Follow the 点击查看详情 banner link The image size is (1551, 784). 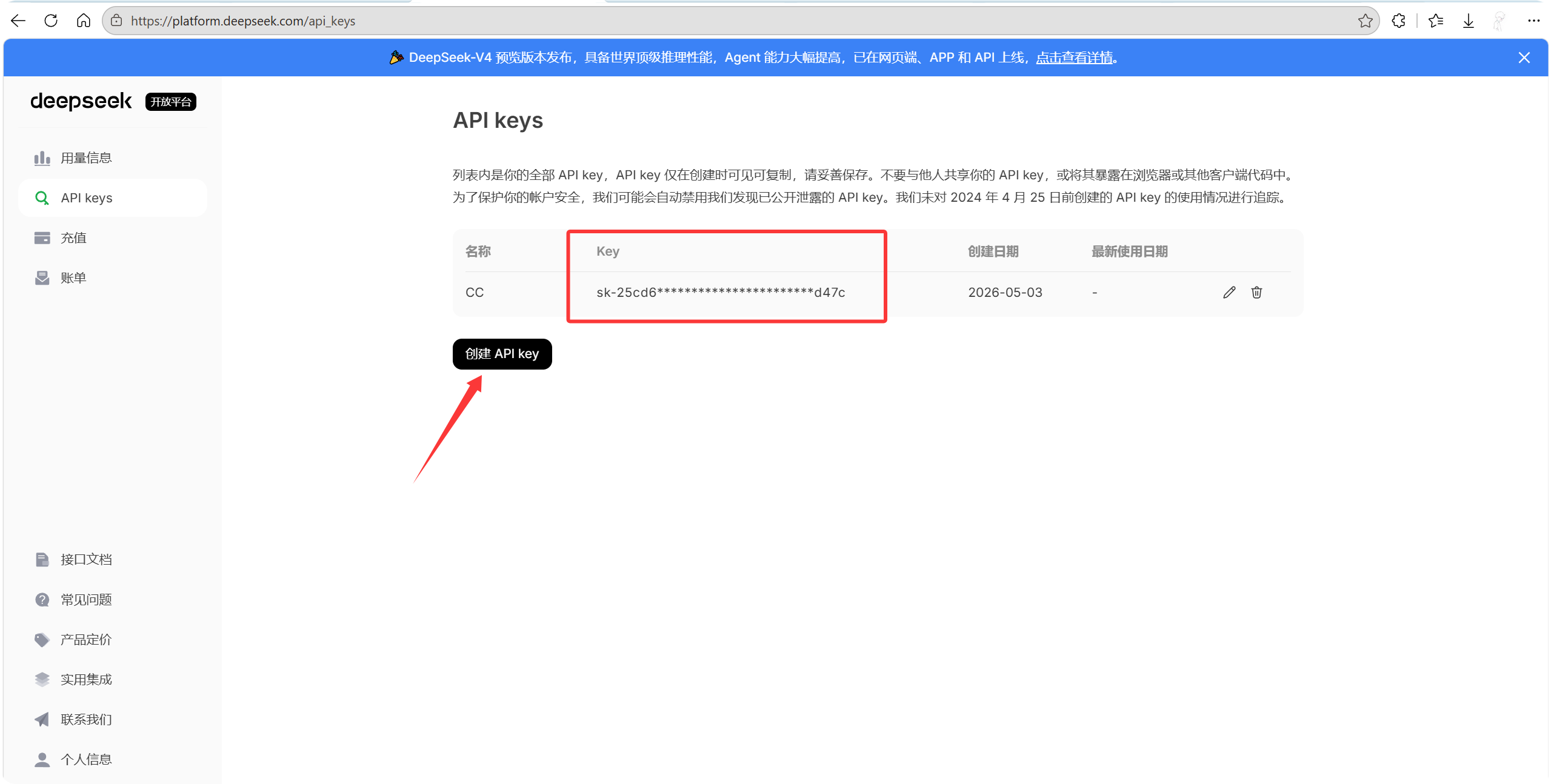pyautogui.click(x=1074, y=58)
